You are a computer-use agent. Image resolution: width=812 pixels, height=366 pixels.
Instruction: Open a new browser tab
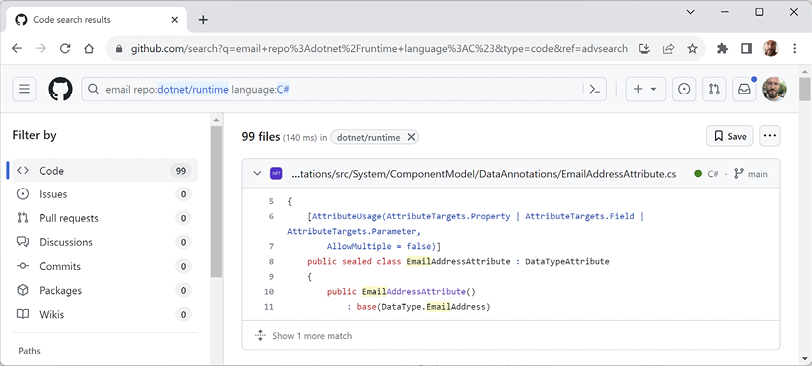coord(203,20)
